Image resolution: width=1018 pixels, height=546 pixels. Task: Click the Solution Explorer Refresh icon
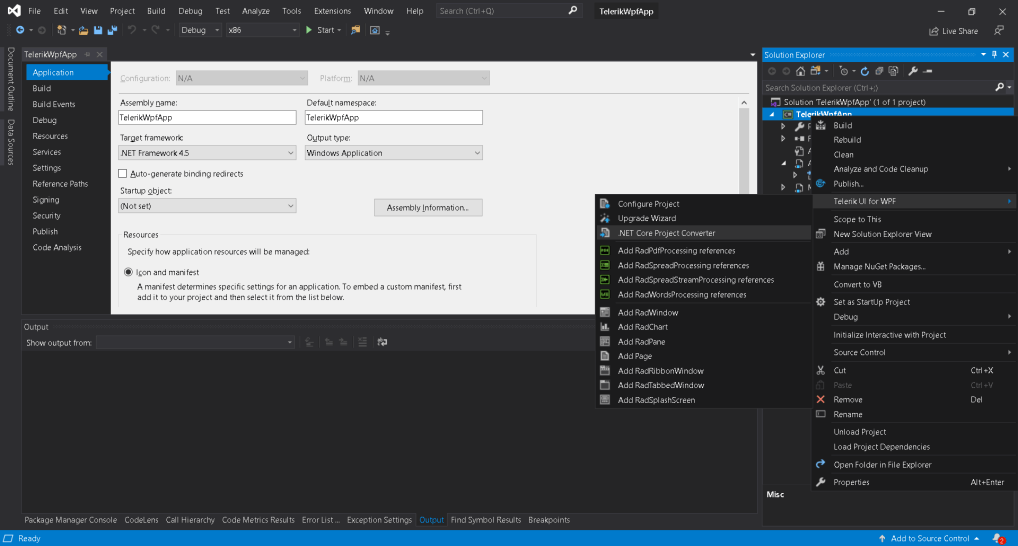(865, 71)
